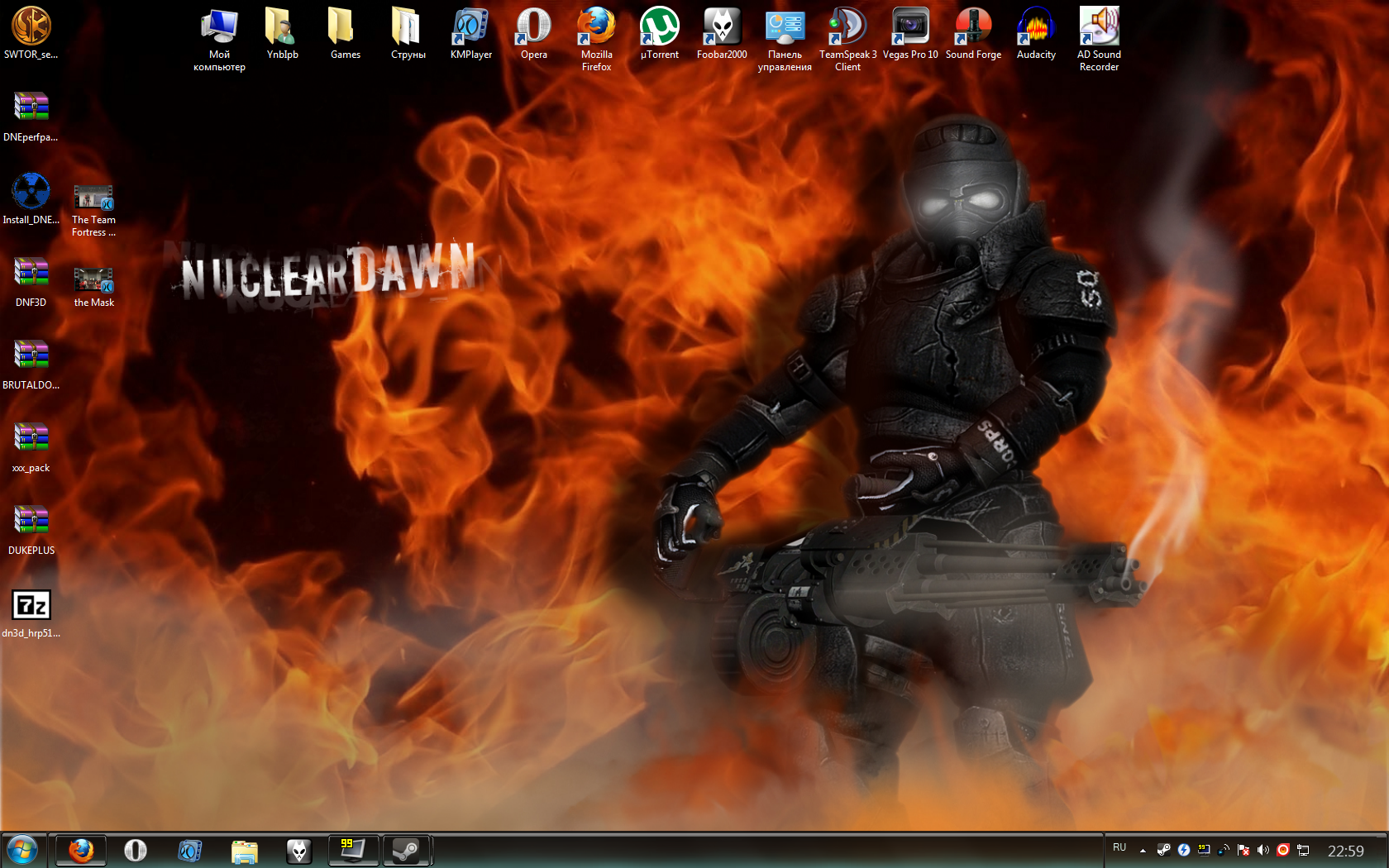Viewport: 1389px width, 868px height.
Task: Open Панель управления shortcut
Action: pyautogui.click(x=785, y=39)
